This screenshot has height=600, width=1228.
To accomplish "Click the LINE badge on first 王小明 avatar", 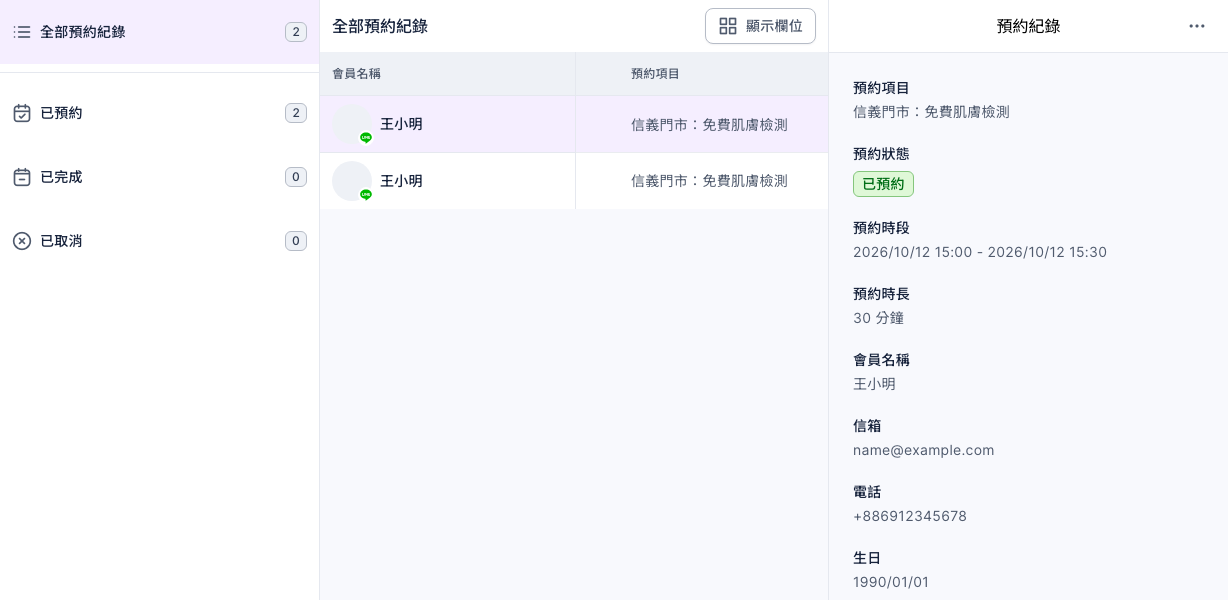I will pyautogui.click(x=366, y=138).
